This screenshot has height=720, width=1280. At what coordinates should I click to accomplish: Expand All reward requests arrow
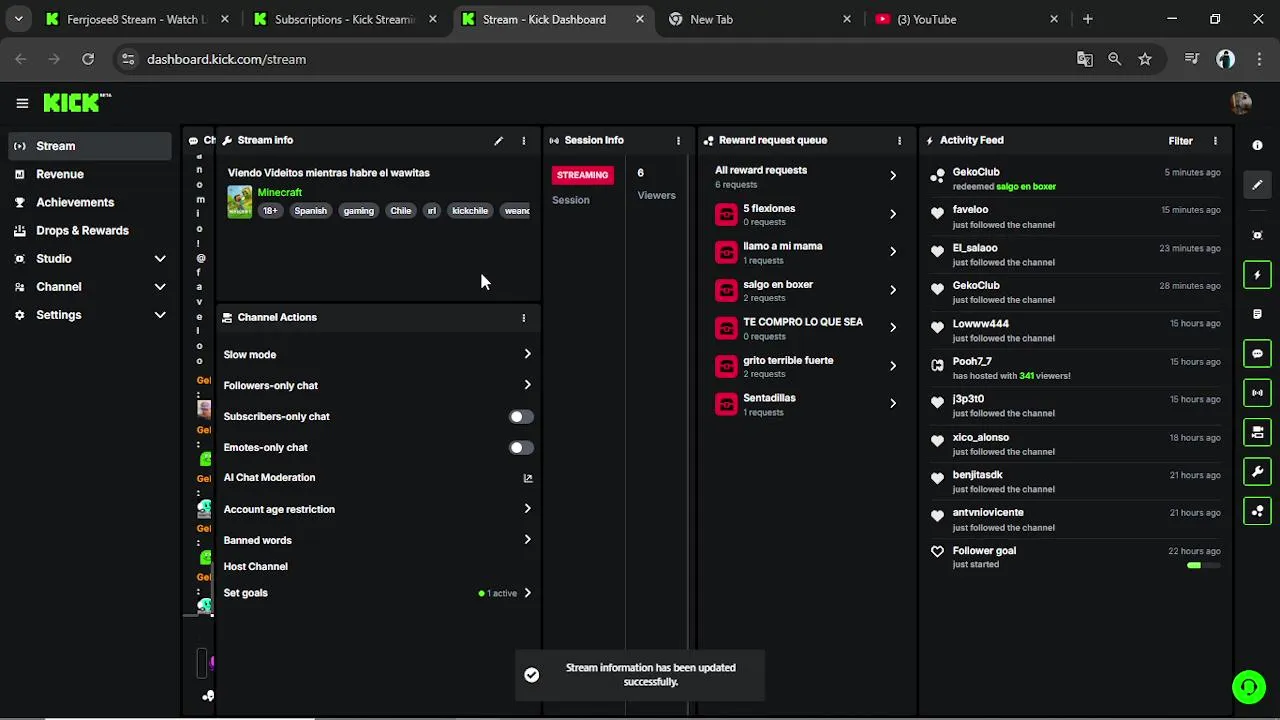pyautogui.click(x=893, y=176)
